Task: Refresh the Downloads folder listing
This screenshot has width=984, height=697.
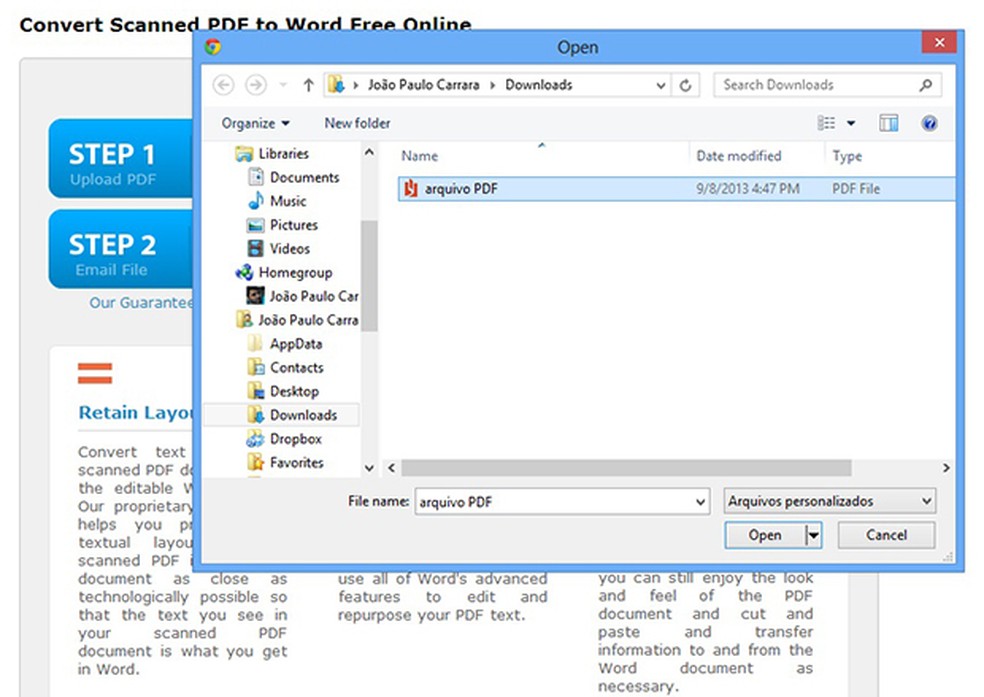Action: [685, 86]
